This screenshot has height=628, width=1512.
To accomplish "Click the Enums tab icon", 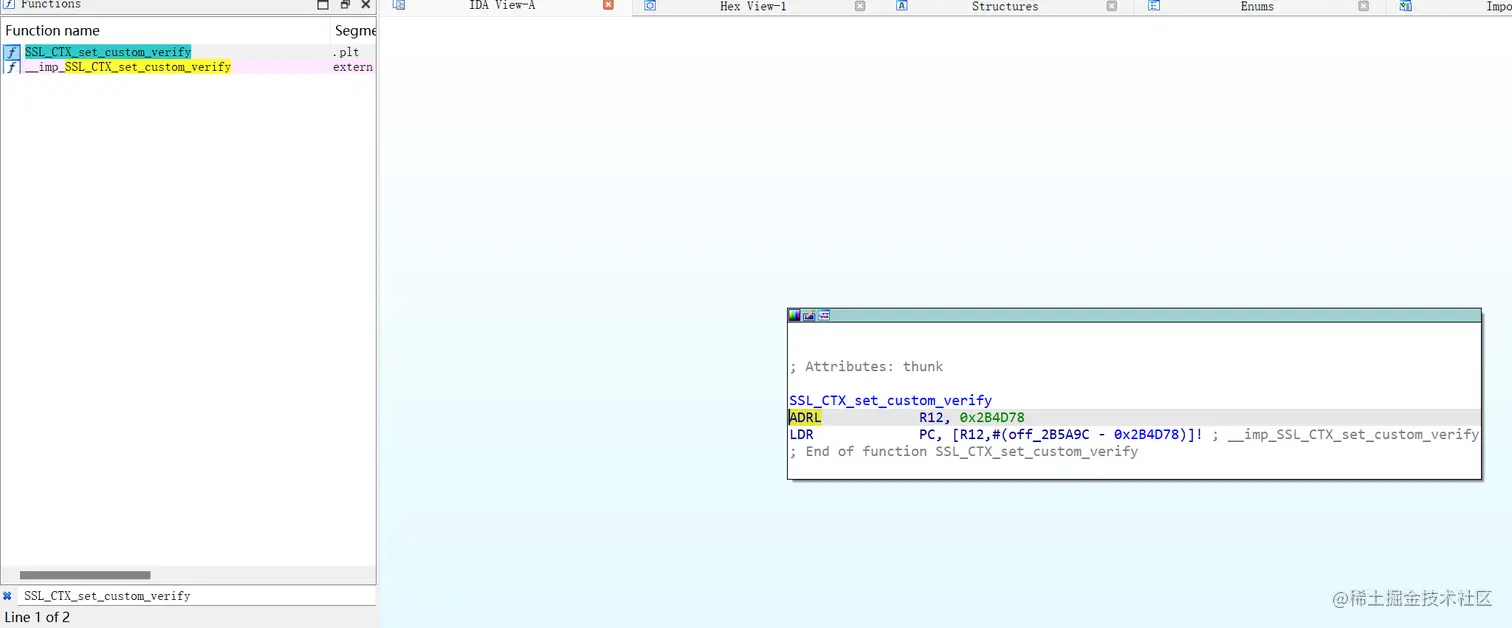I will 1154,6.
